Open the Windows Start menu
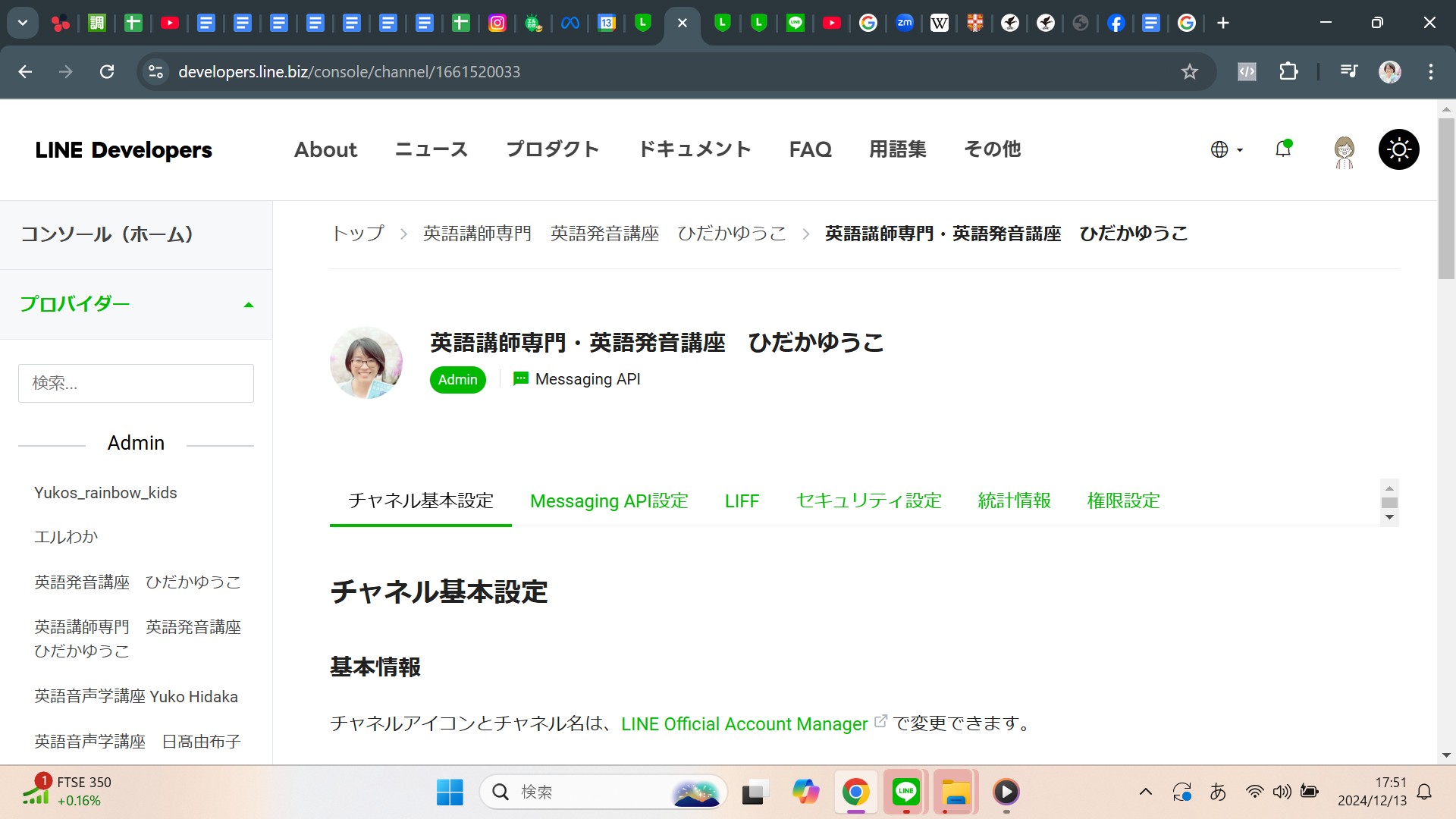Viewport: 1456px width, 819px height. tap(450, 792)
